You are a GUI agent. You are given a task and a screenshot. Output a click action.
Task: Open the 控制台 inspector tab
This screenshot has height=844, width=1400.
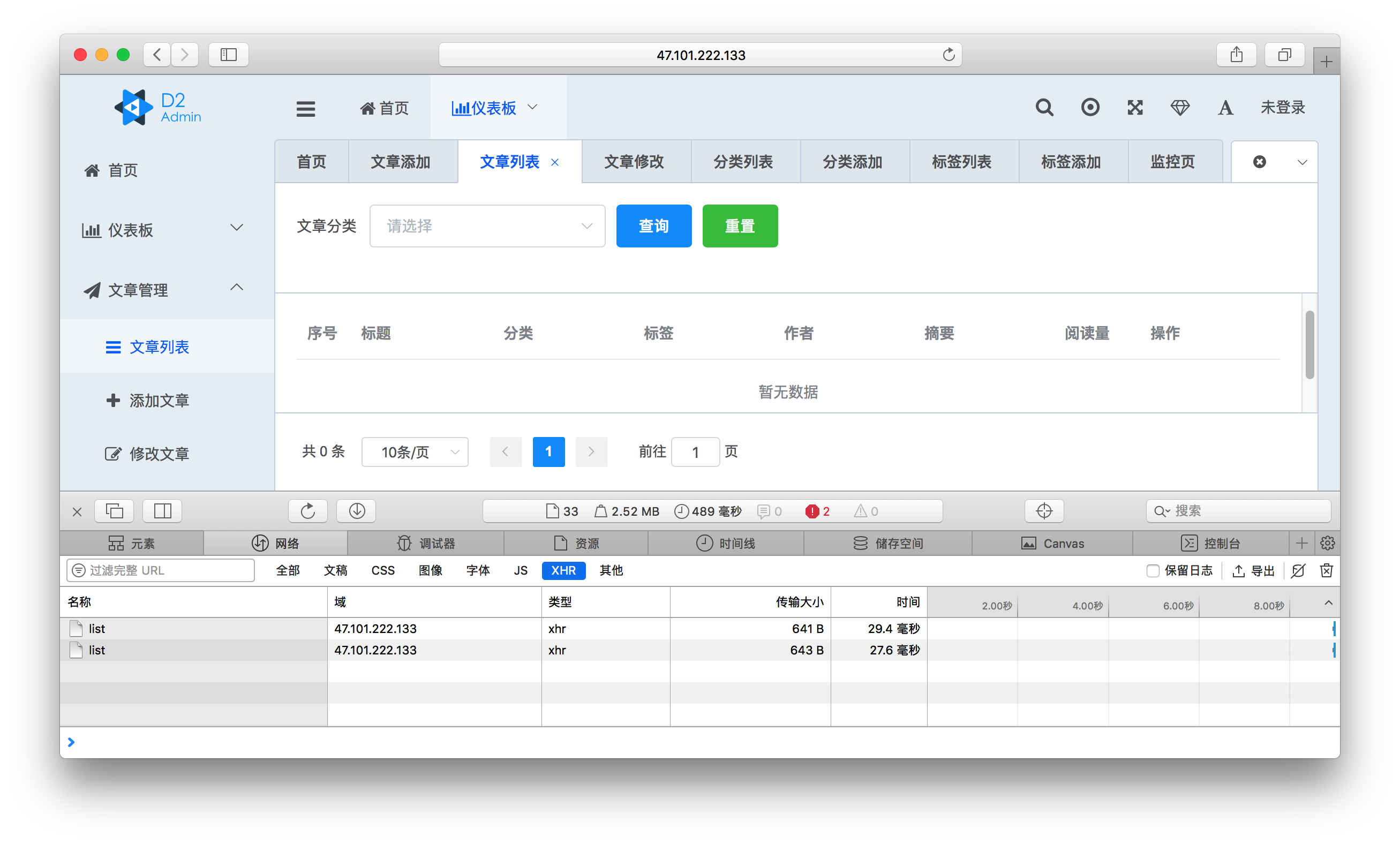pos(1210,543)
